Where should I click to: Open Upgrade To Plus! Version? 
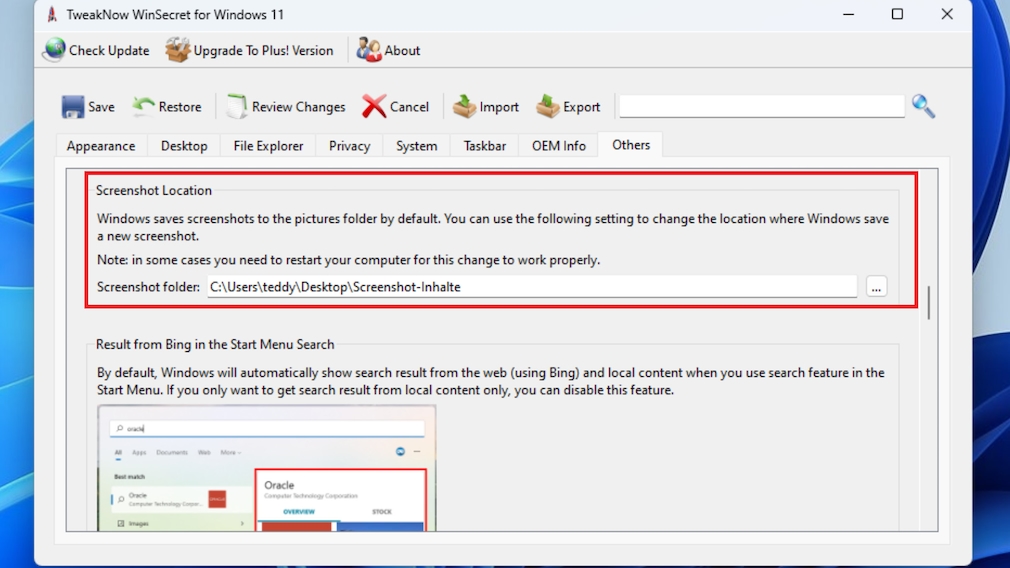(x=249, y=50)
